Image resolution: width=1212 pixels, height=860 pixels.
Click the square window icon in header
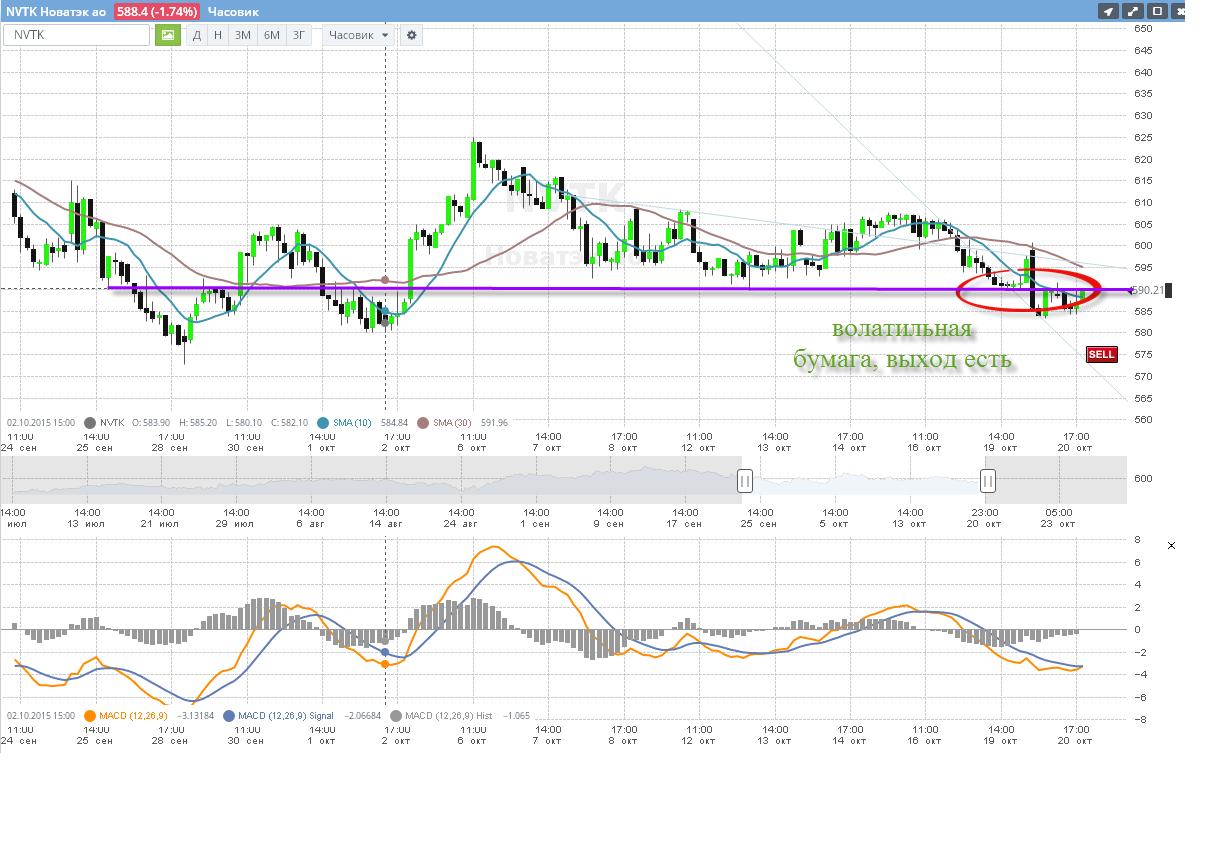[1158, 11]
